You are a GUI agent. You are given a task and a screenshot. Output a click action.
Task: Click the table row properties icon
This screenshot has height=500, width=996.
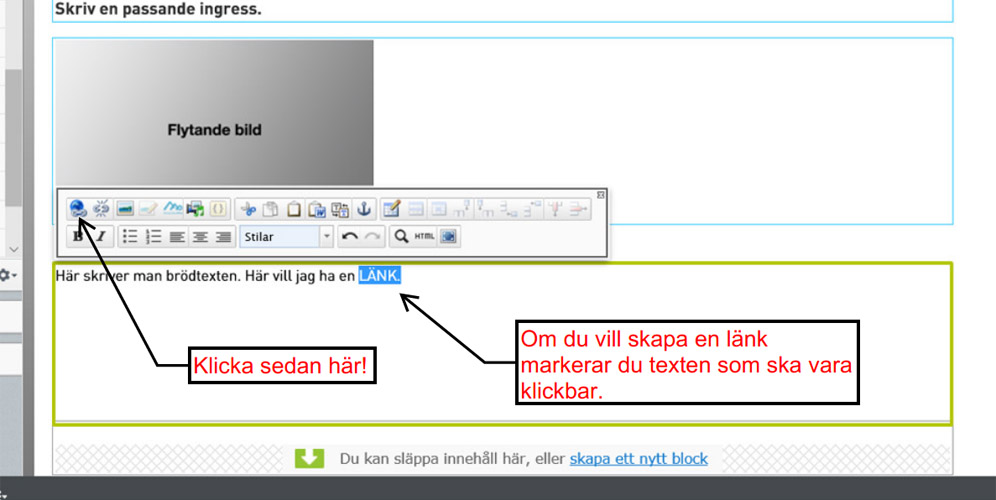pyautogui.click(x=416, y=208)
